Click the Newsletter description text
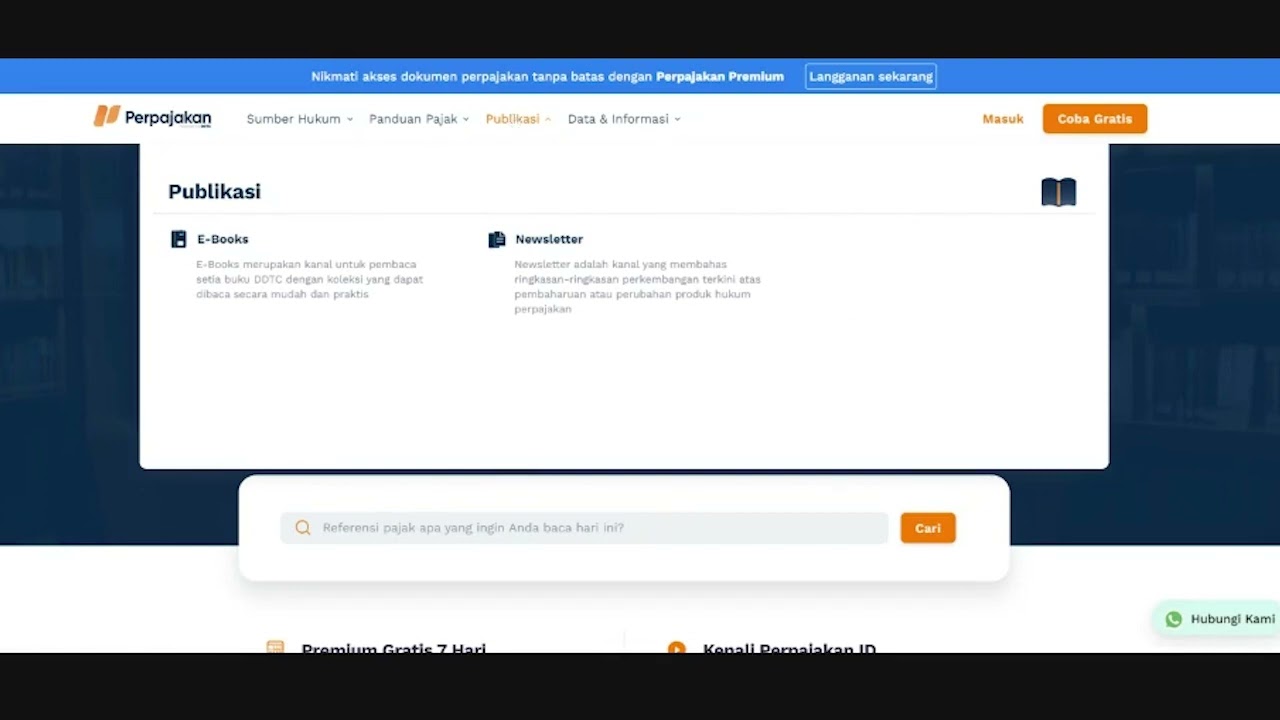This screenshot has width=1280, height=720. [637, 287]
